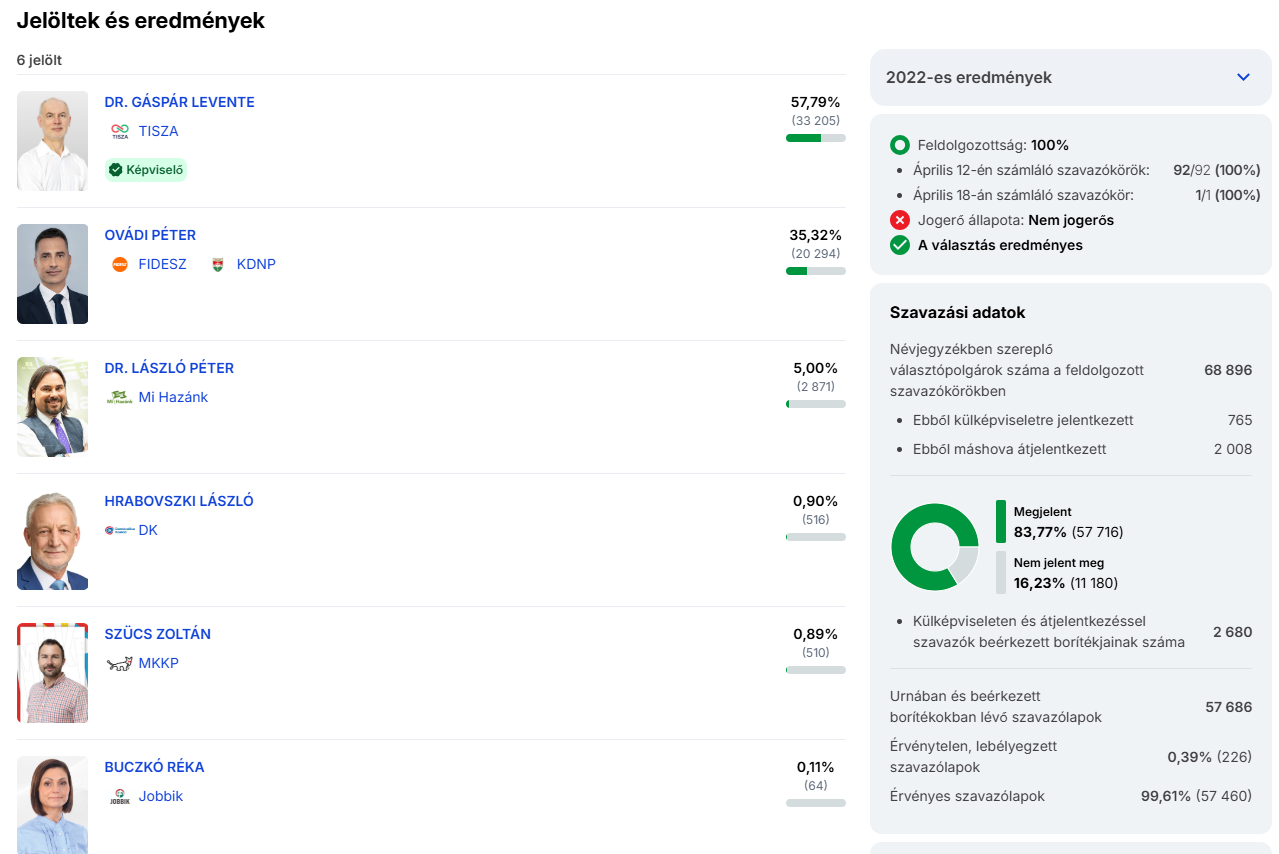This screenshot has height=854, width=1279.
Task: Click Dr. László Péter's portrait photo
Action: pyautogui.click(x=52, y=407)
